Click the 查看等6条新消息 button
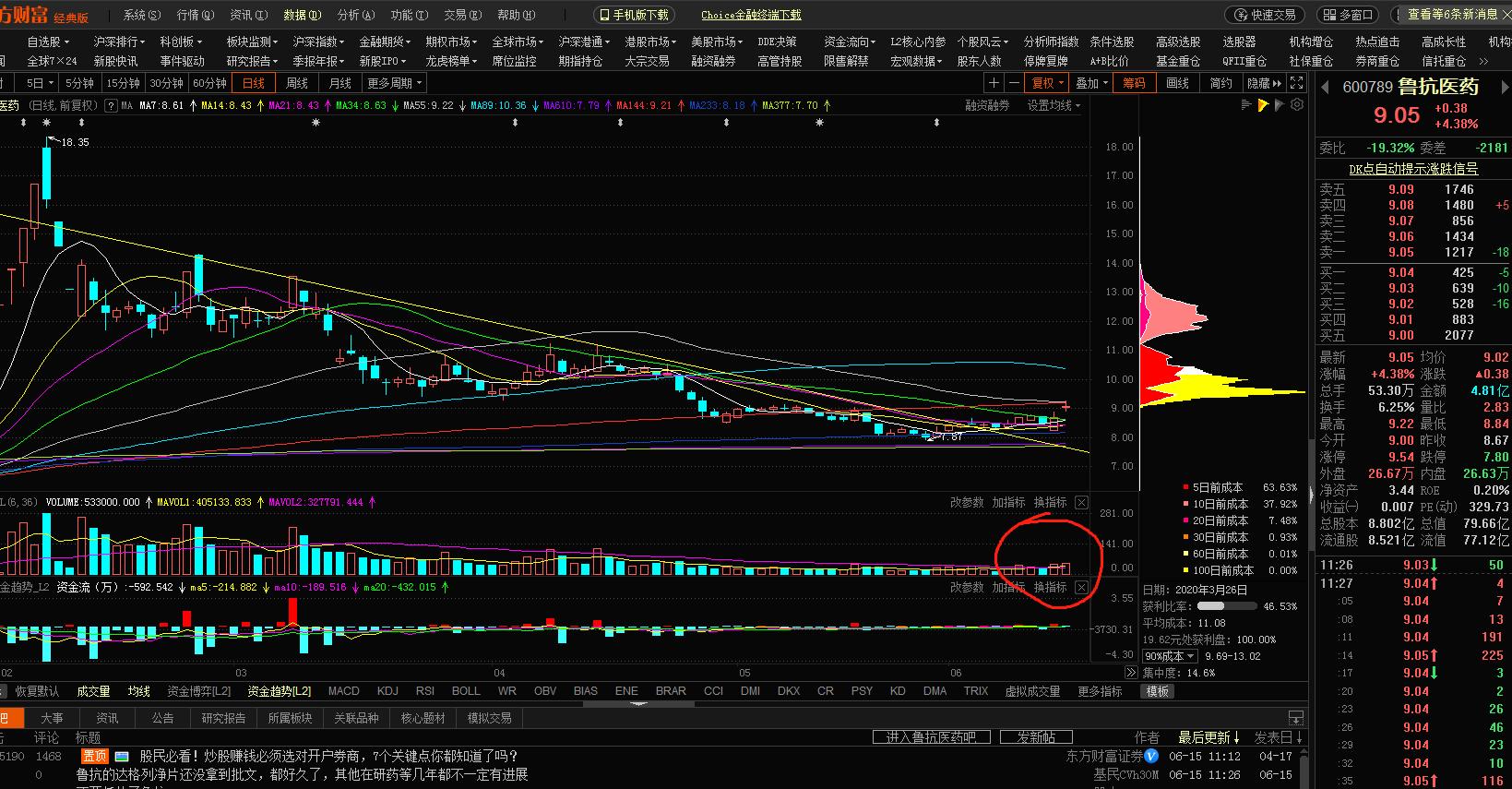This screenshot has height=789, width=1512. 1452,15
